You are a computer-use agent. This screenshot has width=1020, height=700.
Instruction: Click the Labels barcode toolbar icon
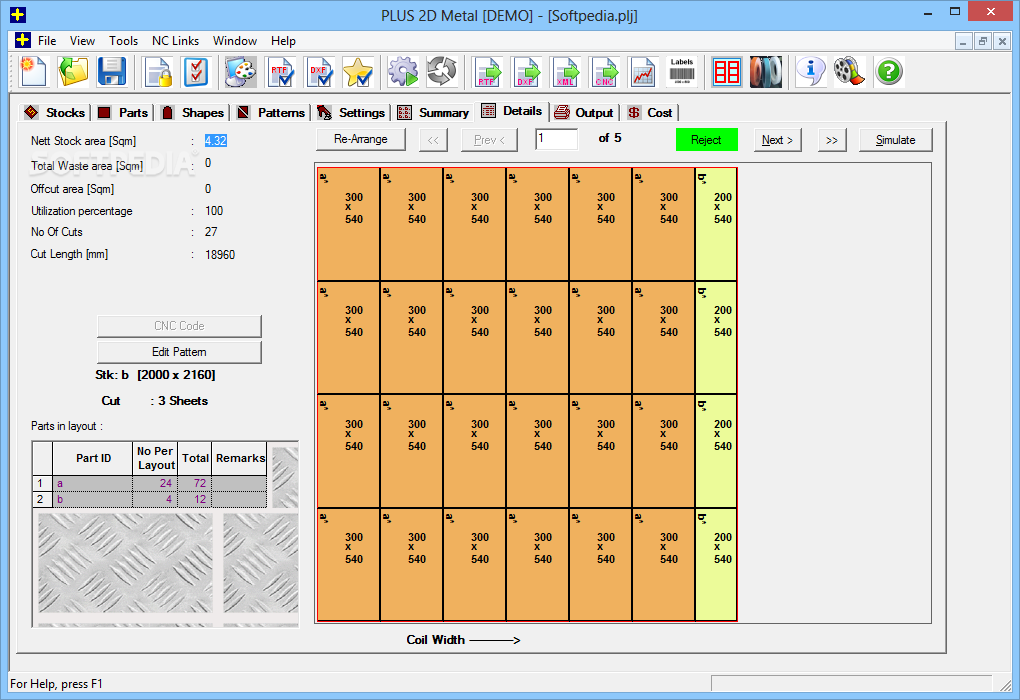[682, 72]
